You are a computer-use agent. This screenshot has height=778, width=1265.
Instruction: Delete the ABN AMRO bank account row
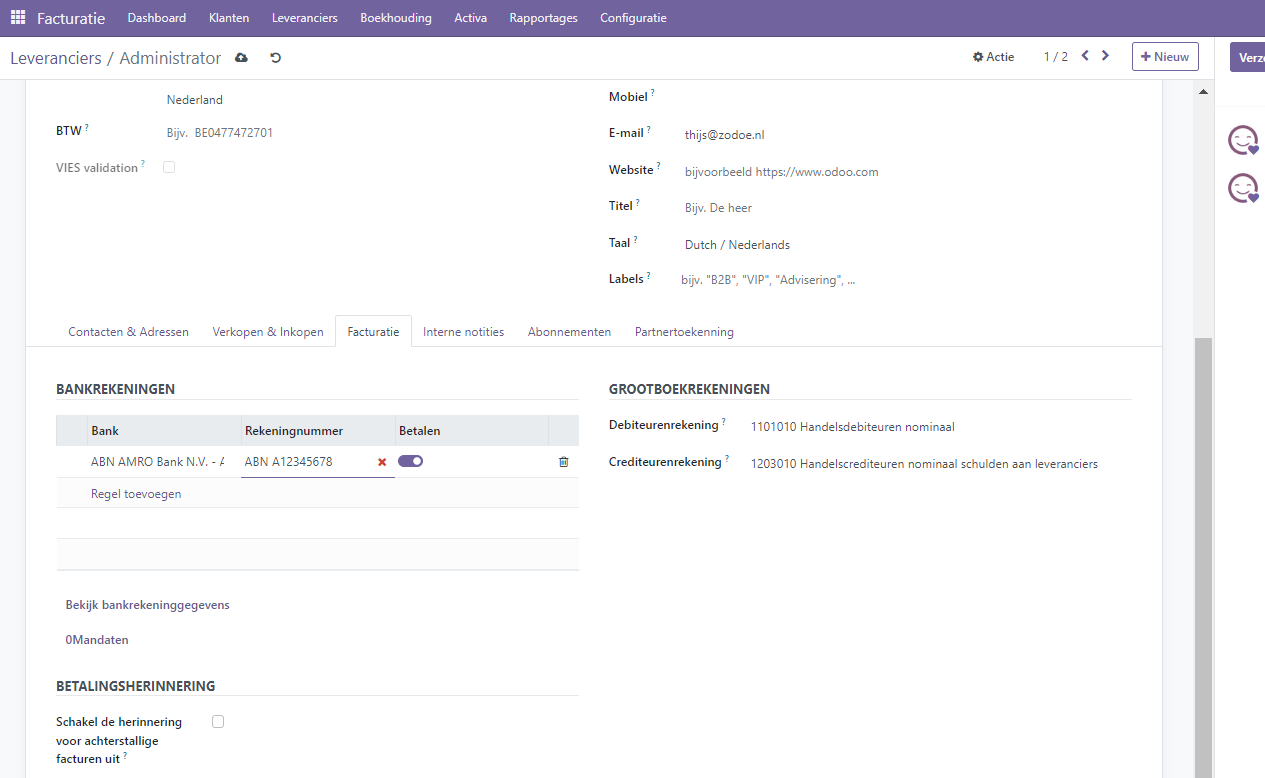tap(563, 462)
